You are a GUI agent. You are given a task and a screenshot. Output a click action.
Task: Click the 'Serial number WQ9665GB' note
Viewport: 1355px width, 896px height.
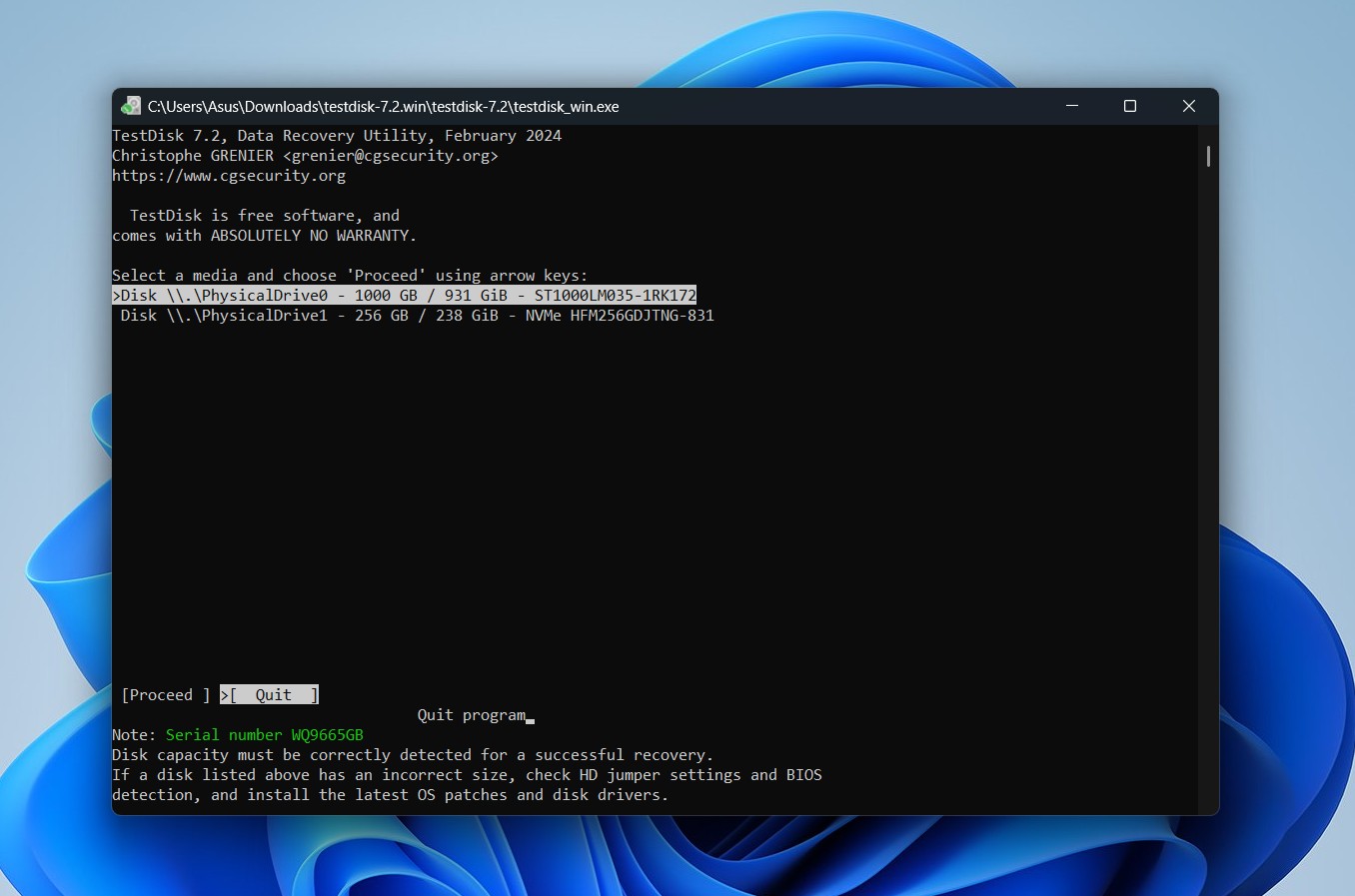tap(265, 735)
